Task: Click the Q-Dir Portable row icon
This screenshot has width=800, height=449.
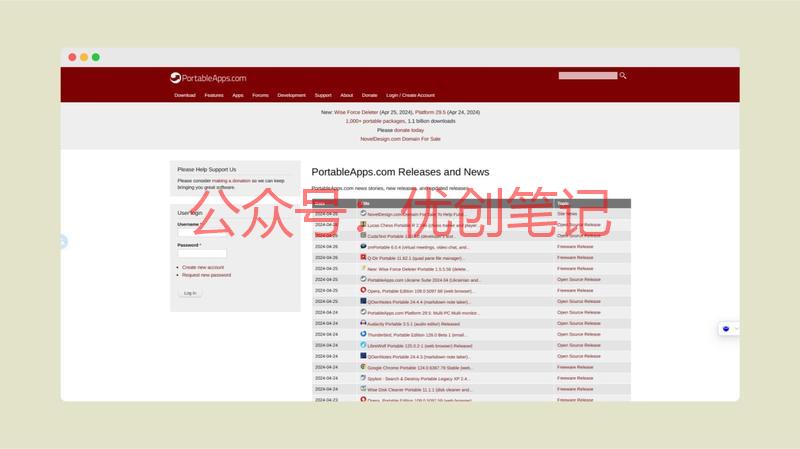Action: [363, 257]
